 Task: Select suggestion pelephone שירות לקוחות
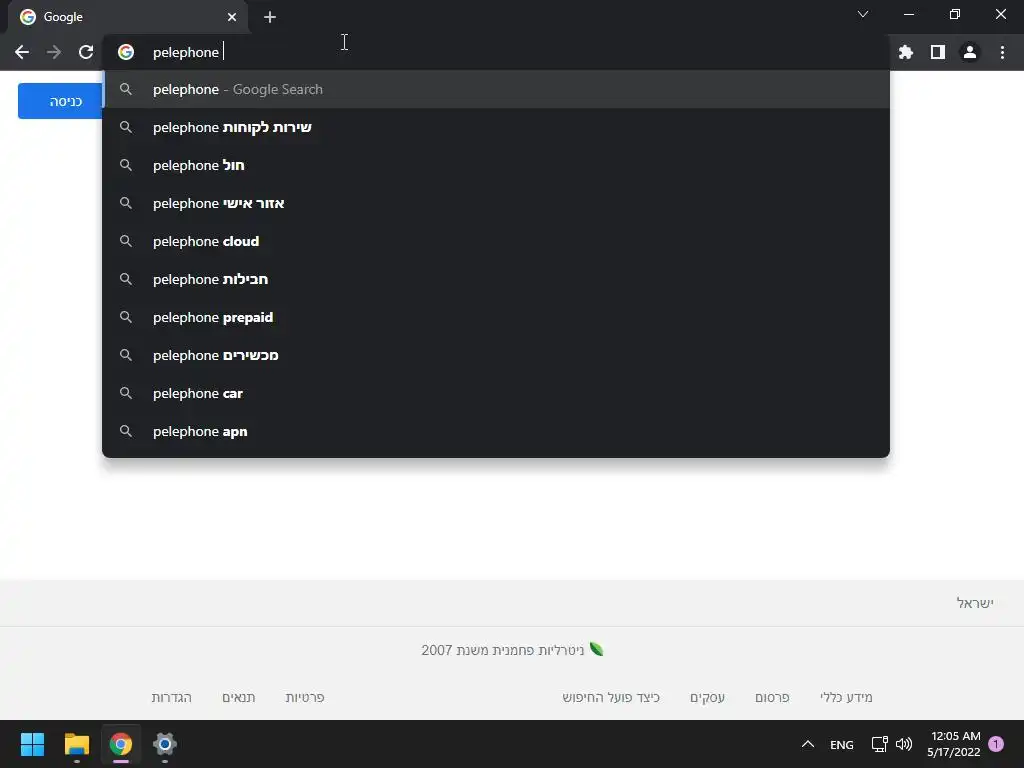click(x=496, y=127)
